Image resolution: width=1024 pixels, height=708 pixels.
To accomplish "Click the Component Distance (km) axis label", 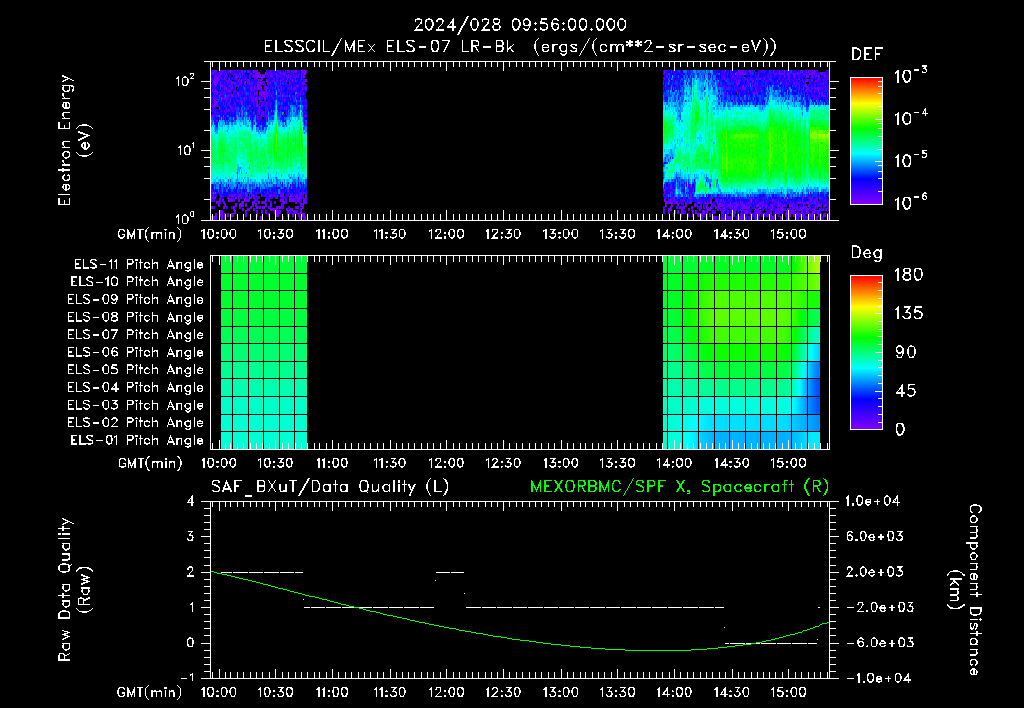I will click(965, 590).
